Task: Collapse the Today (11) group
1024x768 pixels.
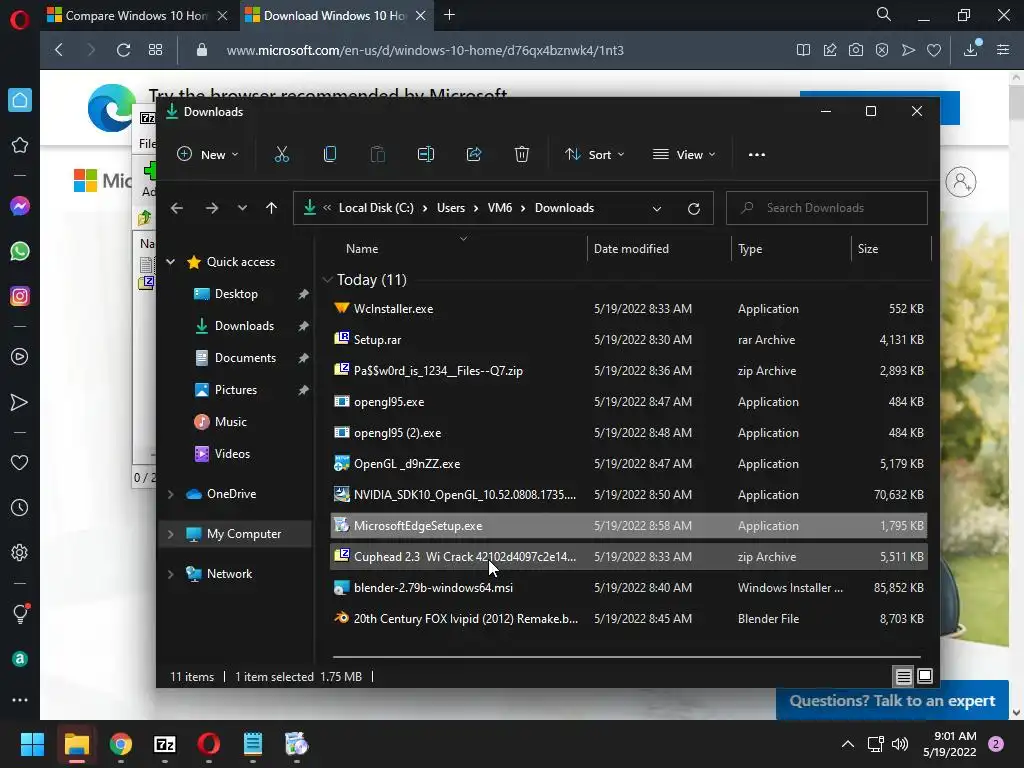Action: pyautogui.click(x=327, y=280)
